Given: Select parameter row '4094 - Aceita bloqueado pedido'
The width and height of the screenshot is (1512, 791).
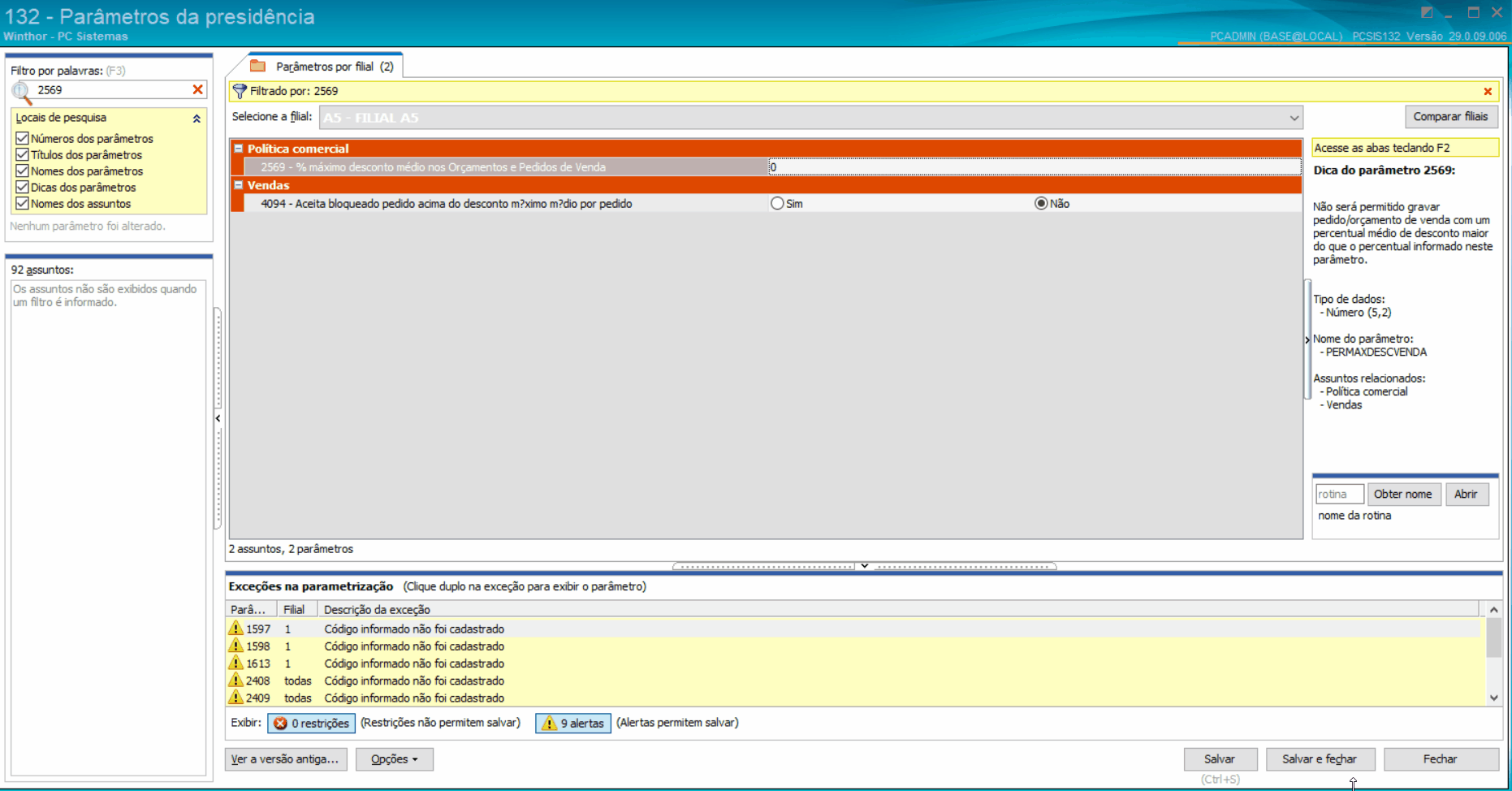Looking at the screenshot, I should point(507,204).
